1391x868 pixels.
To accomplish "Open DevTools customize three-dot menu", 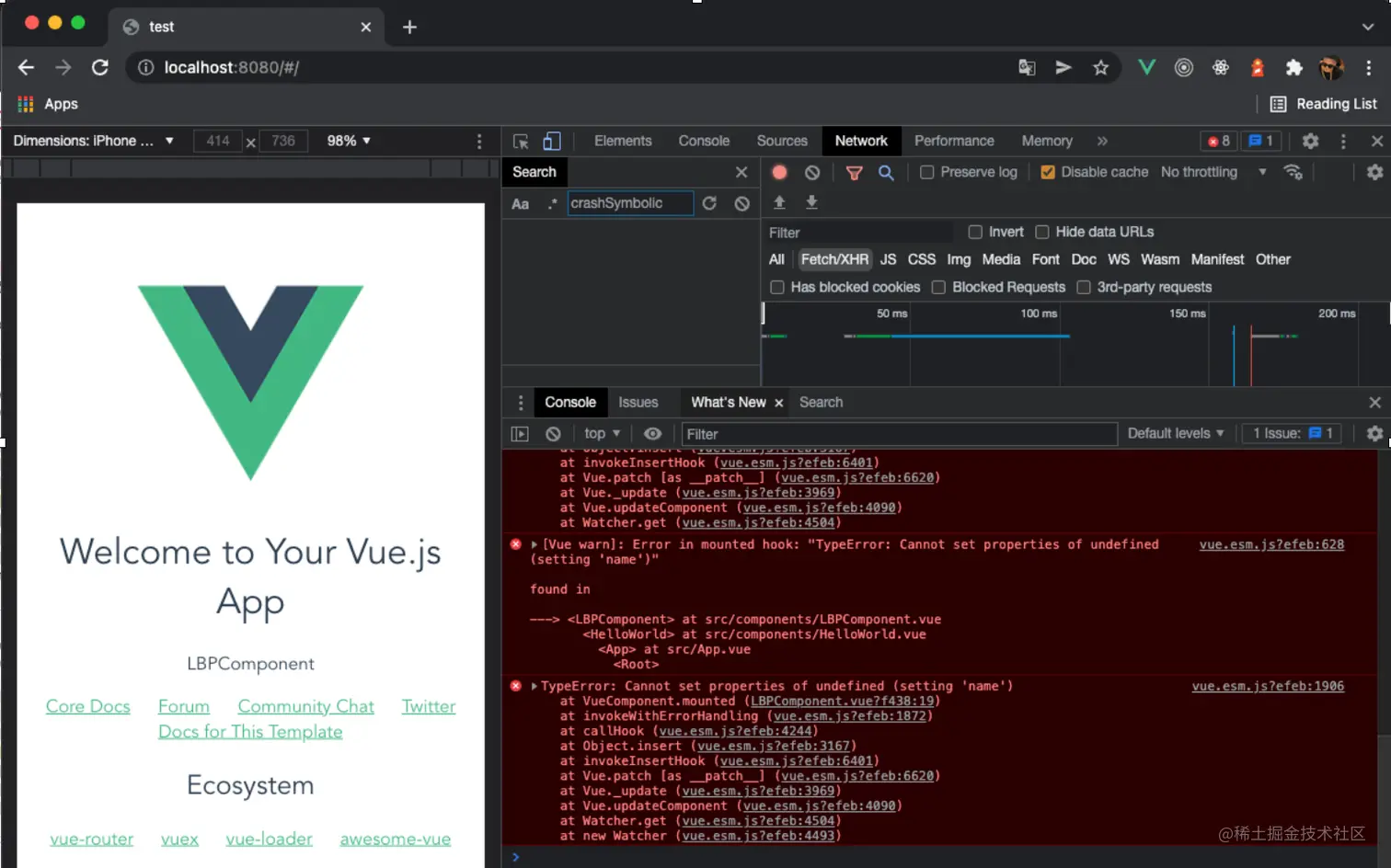I will coord(1343,141).
